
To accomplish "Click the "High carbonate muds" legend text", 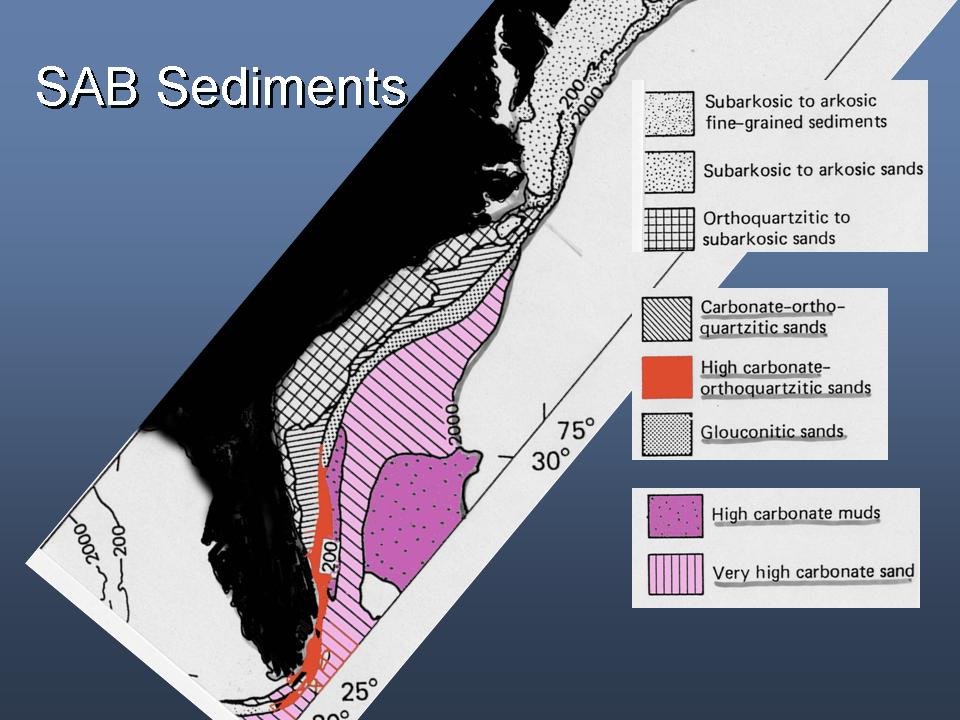I will click(795, 514).
